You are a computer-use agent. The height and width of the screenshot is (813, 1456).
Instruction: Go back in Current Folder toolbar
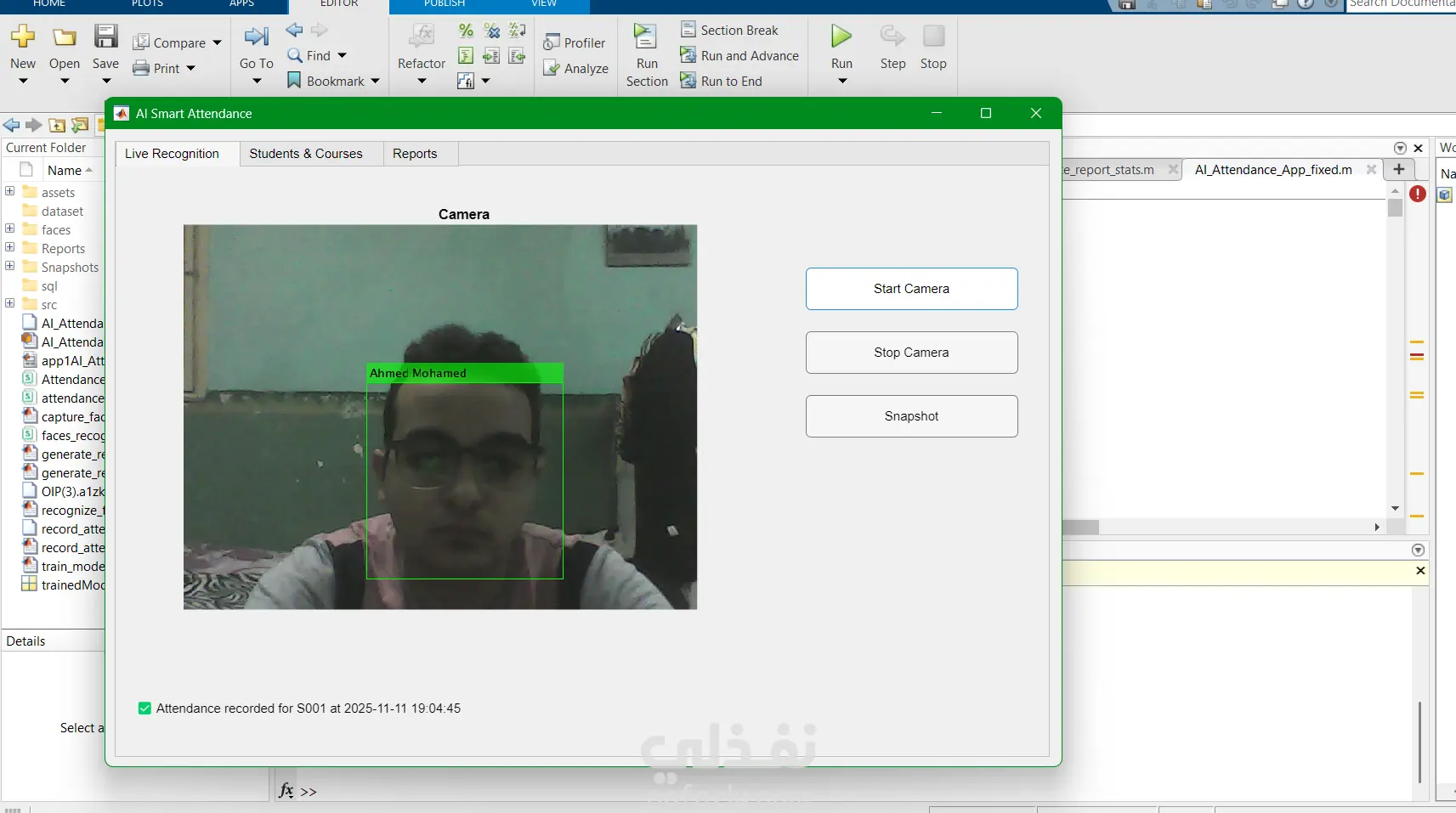[11, 125]
